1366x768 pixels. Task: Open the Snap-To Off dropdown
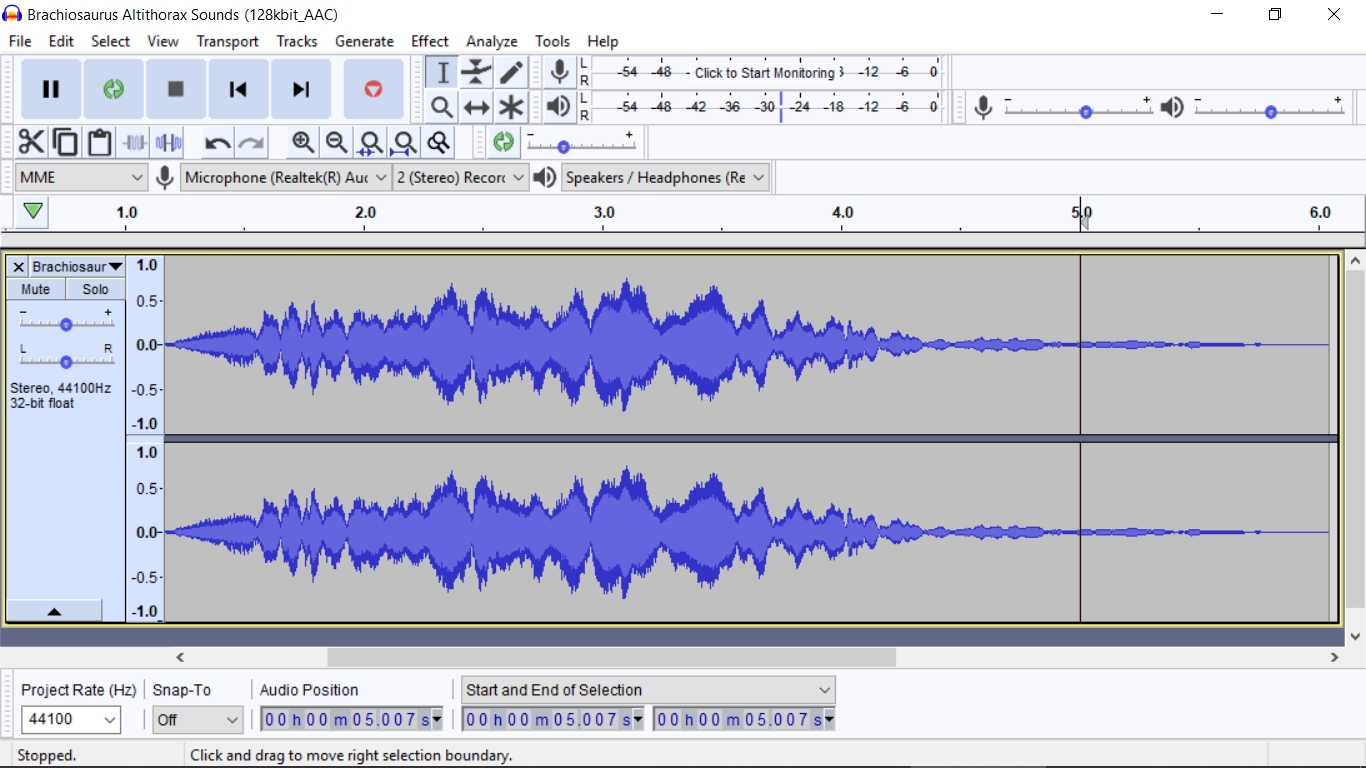coord(198,719)
